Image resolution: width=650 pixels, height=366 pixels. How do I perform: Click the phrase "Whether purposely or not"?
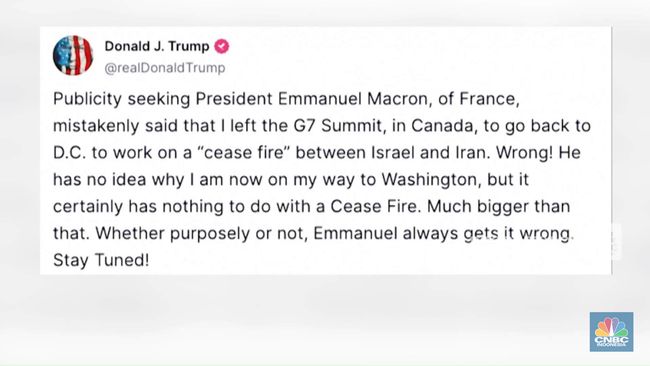(x=177, y=233)
